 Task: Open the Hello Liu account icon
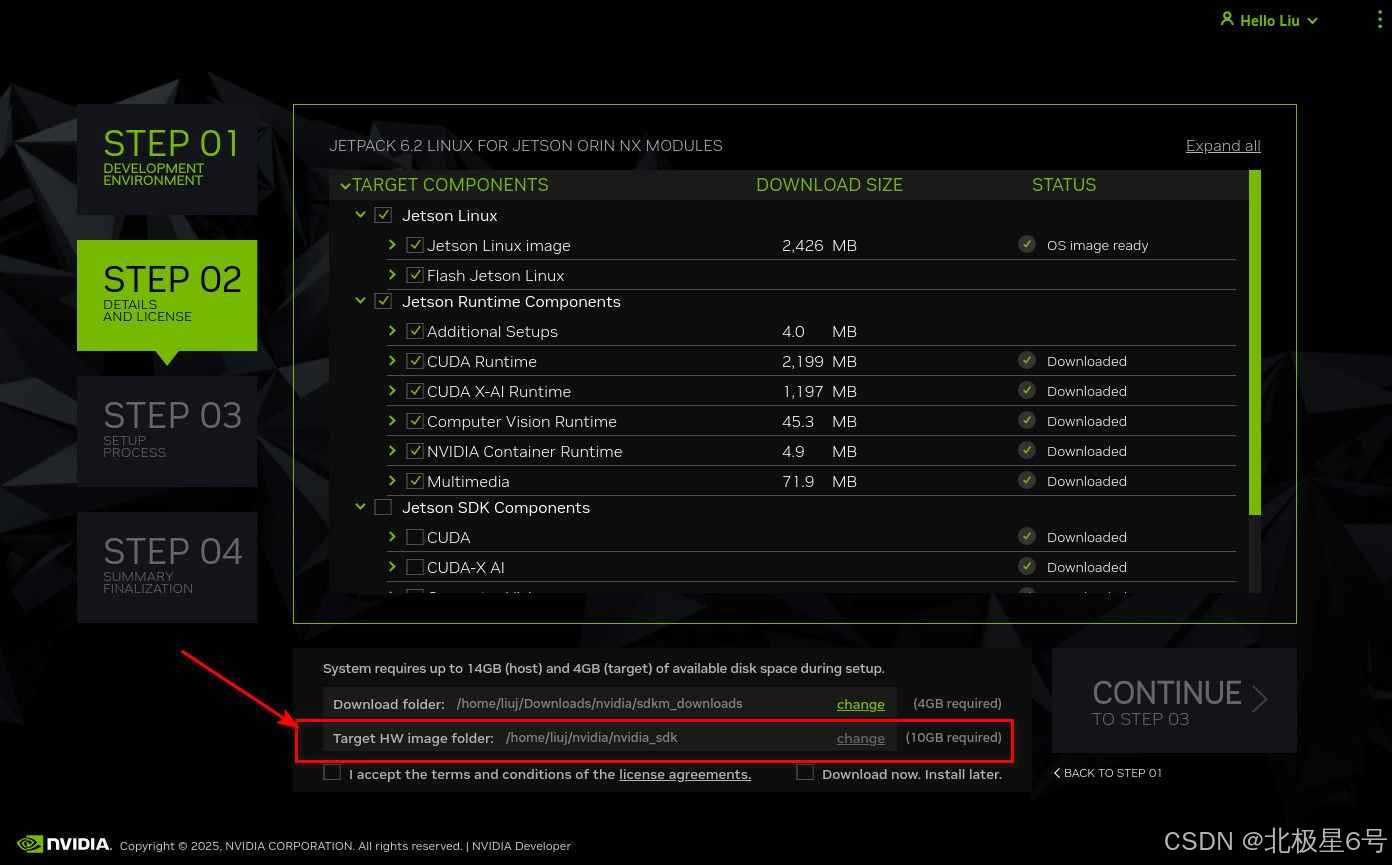click(x=1228, y=20)
